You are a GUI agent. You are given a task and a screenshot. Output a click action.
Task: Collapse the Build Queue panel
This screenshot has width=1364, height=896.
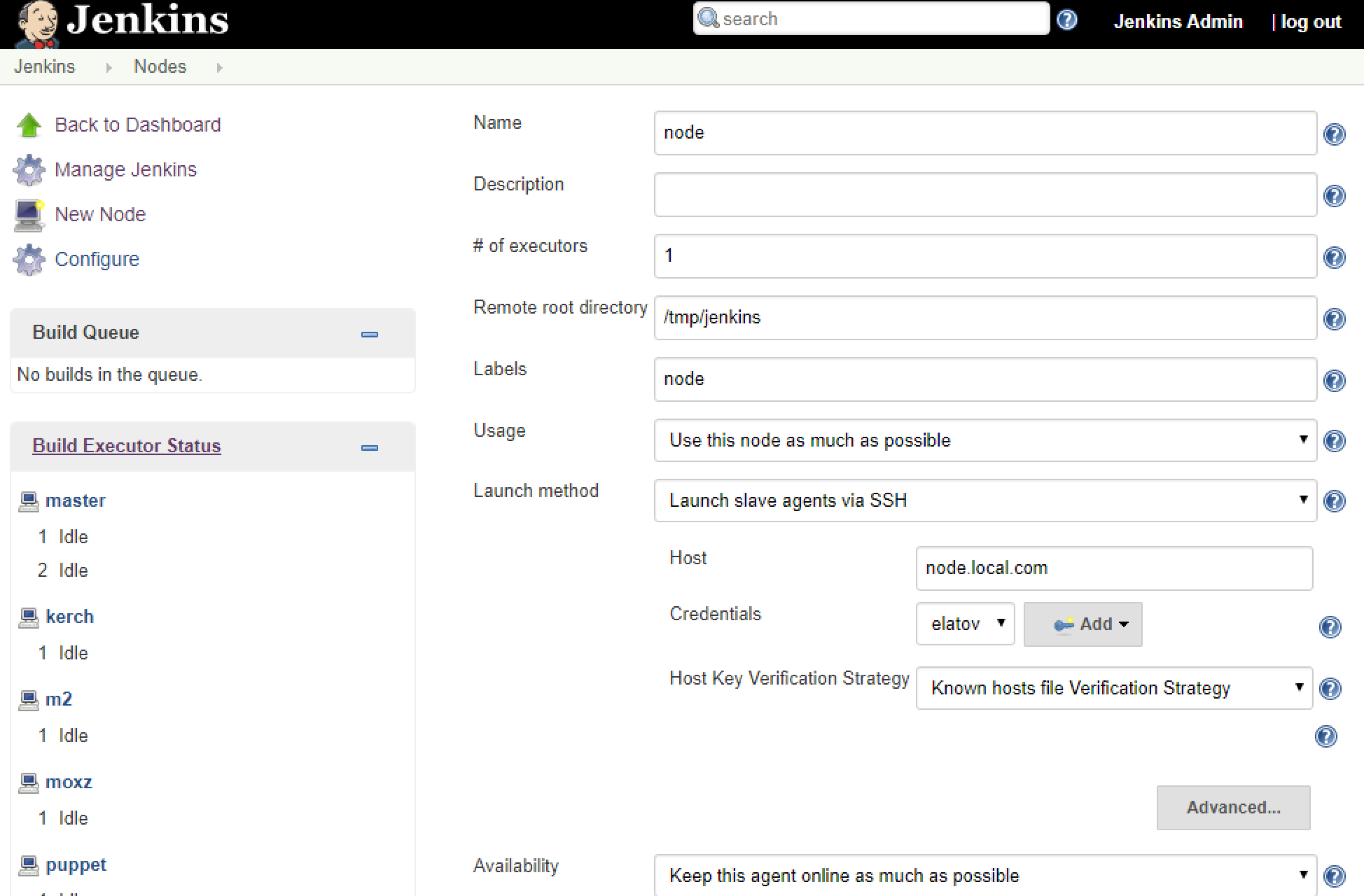(369, 334)
